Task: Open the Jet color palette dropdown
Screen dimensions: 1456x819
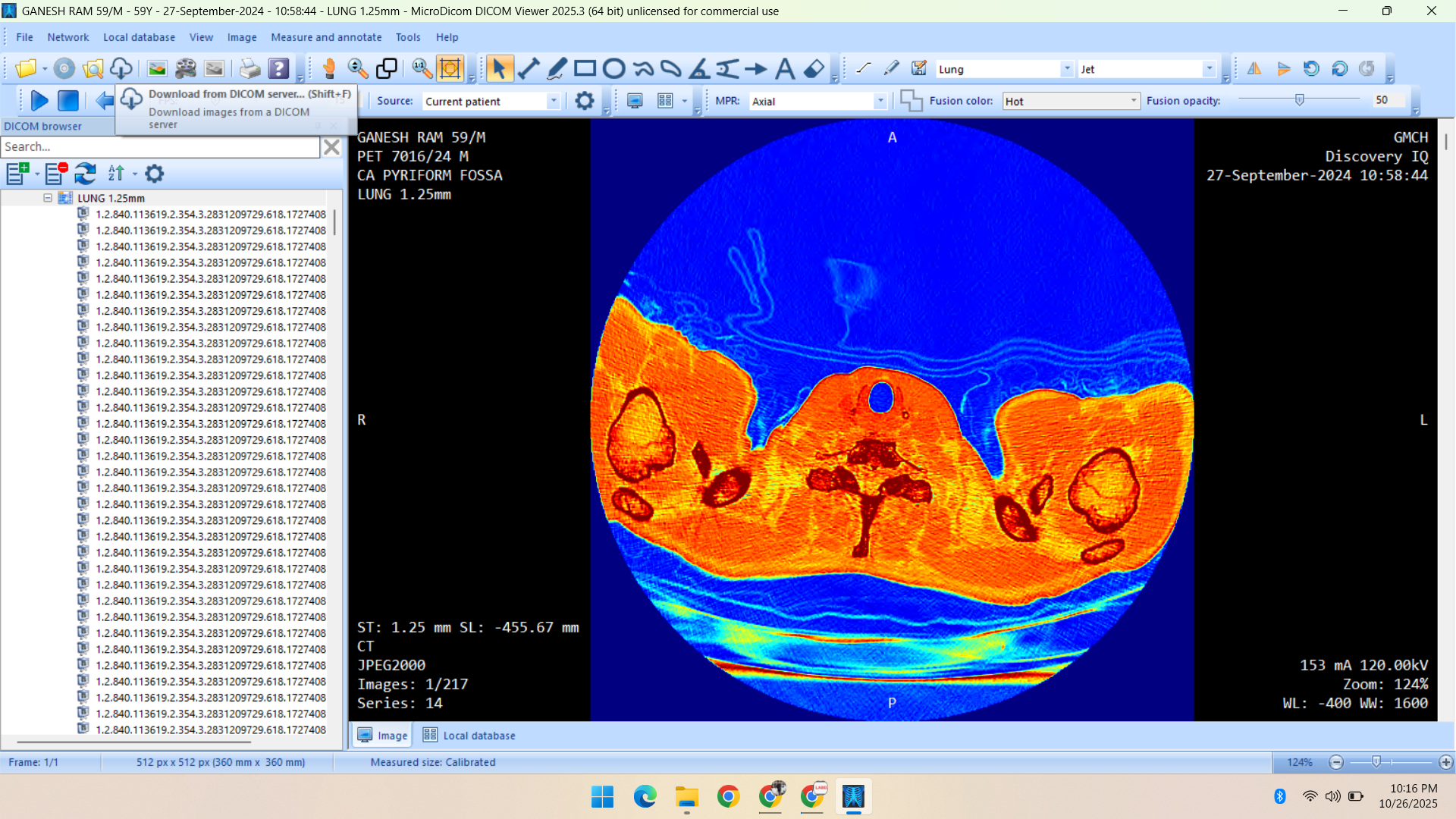Action: 1210,69
